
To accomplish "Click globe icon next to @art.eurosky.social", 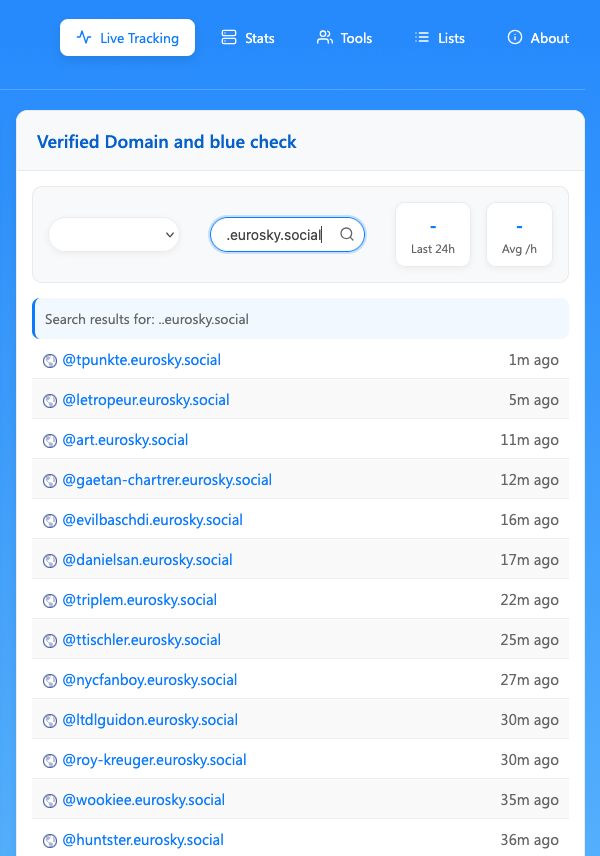I will (50, 441).
